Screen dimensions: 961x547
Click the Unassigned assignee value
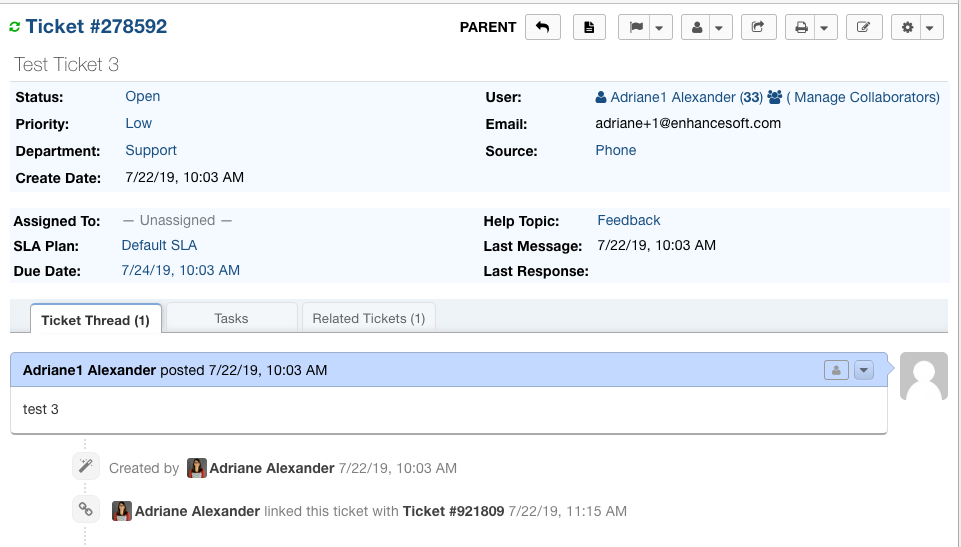177,220
